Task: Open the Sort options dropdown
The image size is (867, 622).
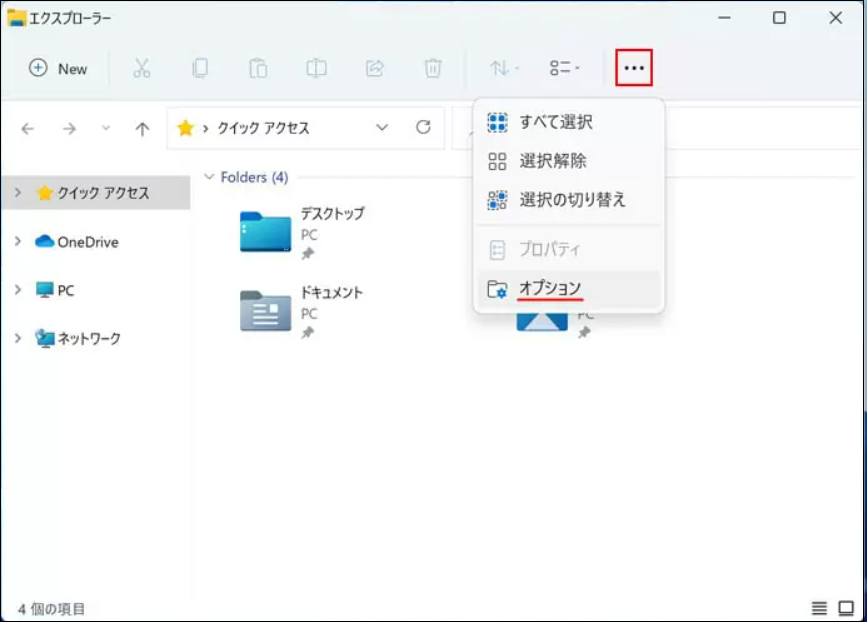Action: click(x=504, y=68)
